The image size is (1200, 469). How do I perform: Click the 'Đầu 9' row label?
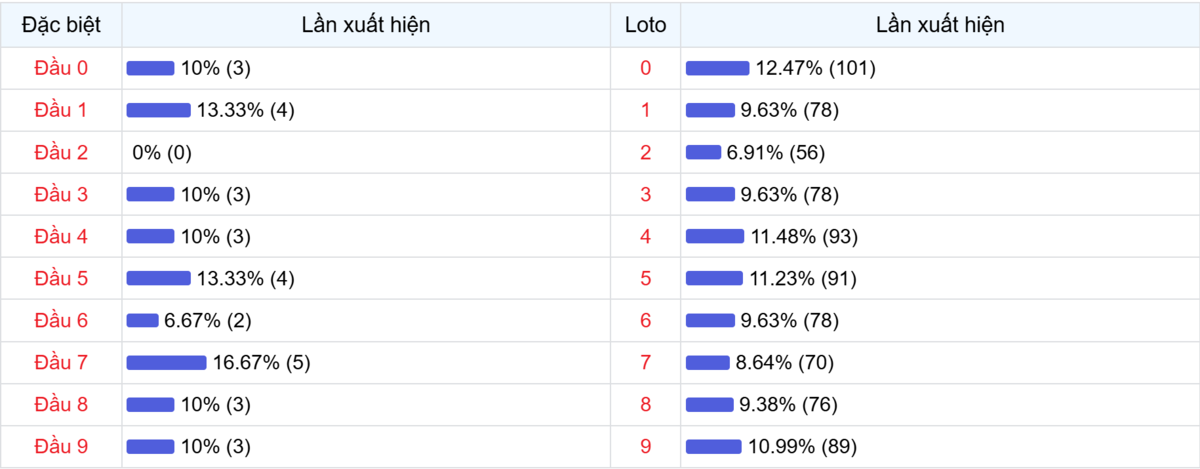point(61,446)
